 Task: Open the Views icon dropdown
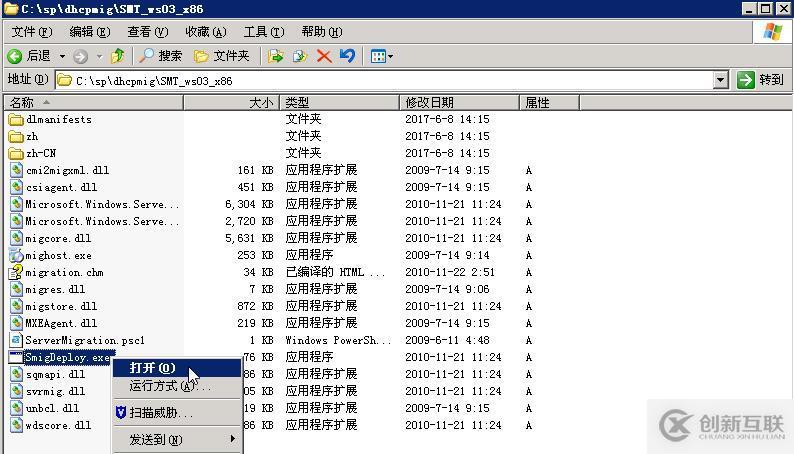381,56
